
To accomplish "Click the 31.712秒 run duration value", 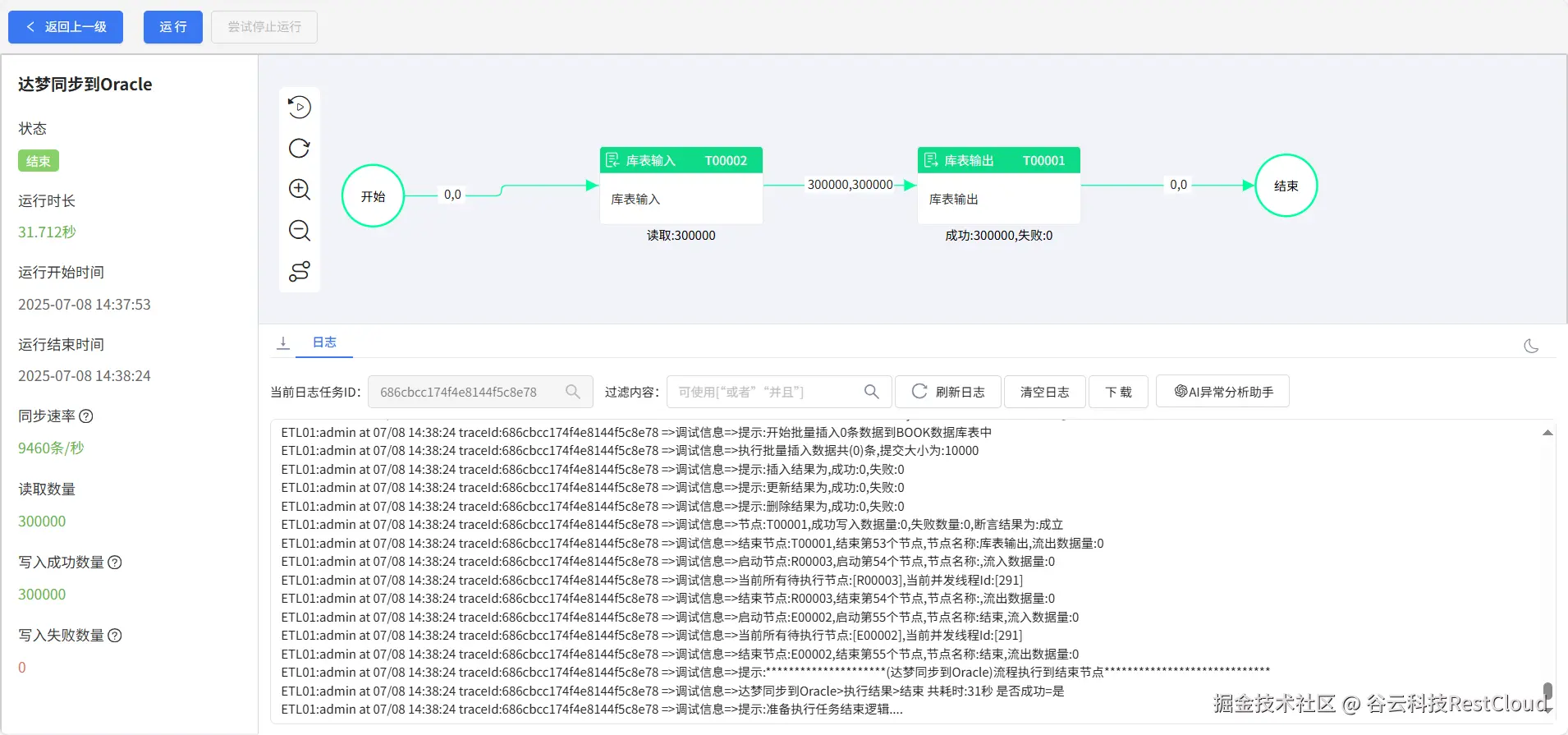I will (47, 232).
